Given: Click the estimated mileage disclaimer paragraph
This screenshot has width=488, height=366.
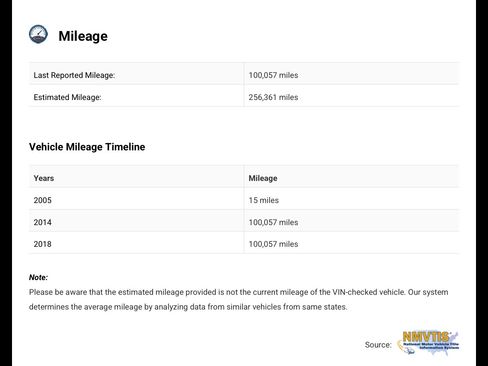Looking at the screenshot, I should (239, 299).
